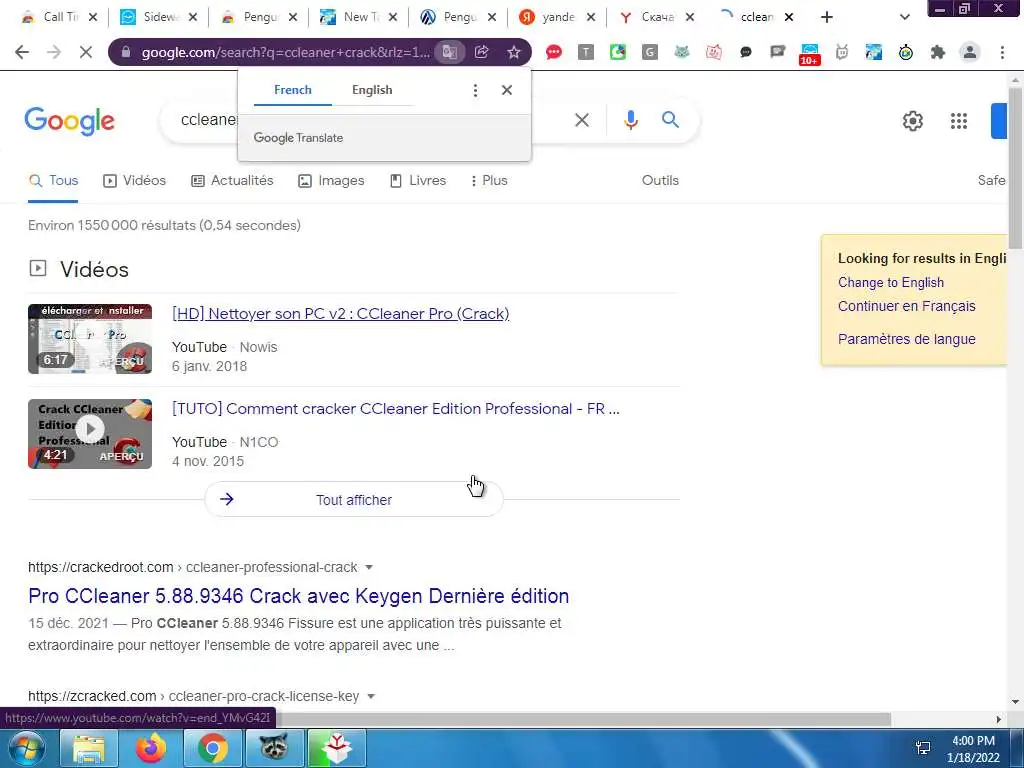This screenshot has height=768, width=1024.
Task: Open the red chat bubble extension
Action: pos(554,52)
